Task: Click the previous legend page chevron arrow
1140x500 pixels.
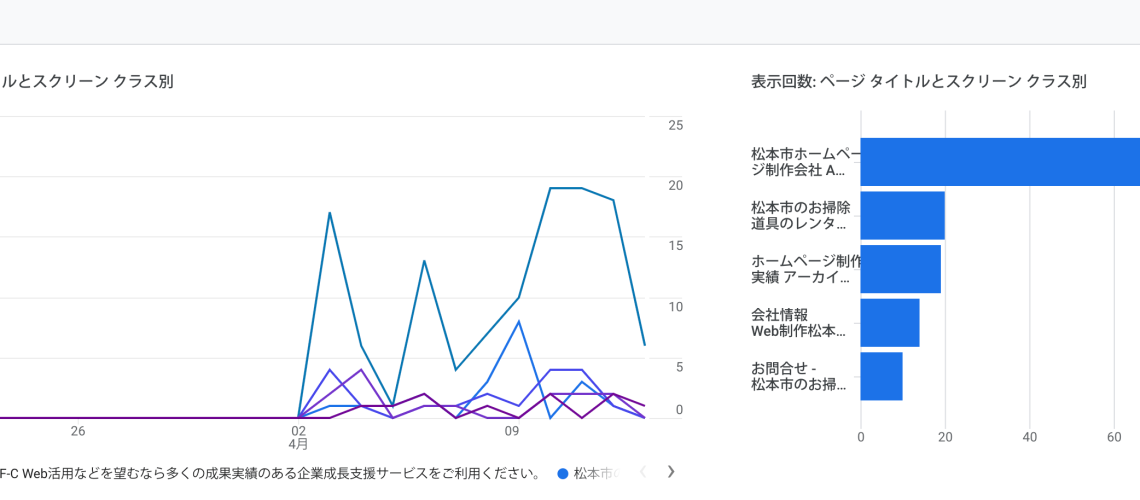Action: pos(644,472)
